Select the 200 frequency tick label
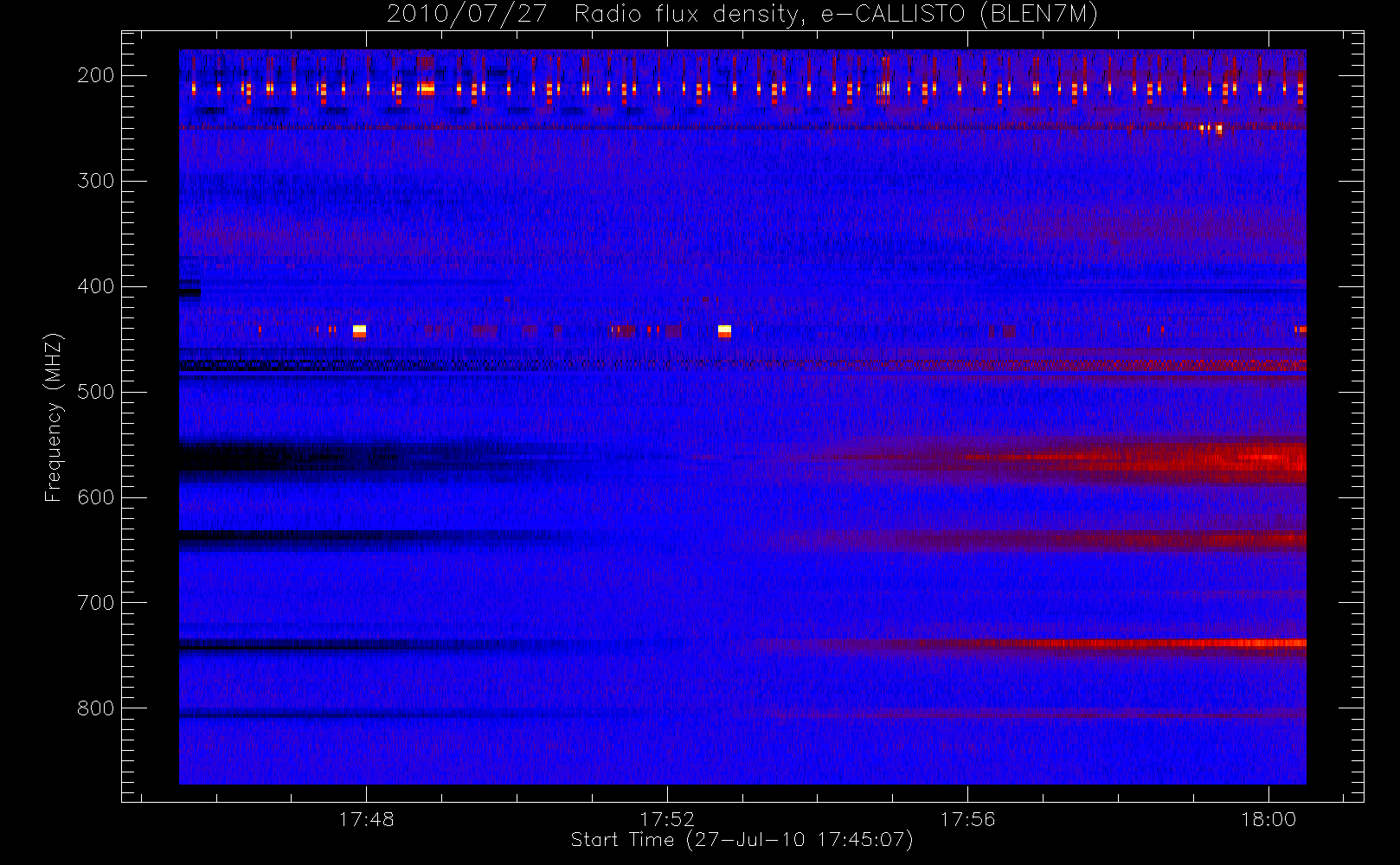Viewport: 1400px width, 865px height. 96,75
